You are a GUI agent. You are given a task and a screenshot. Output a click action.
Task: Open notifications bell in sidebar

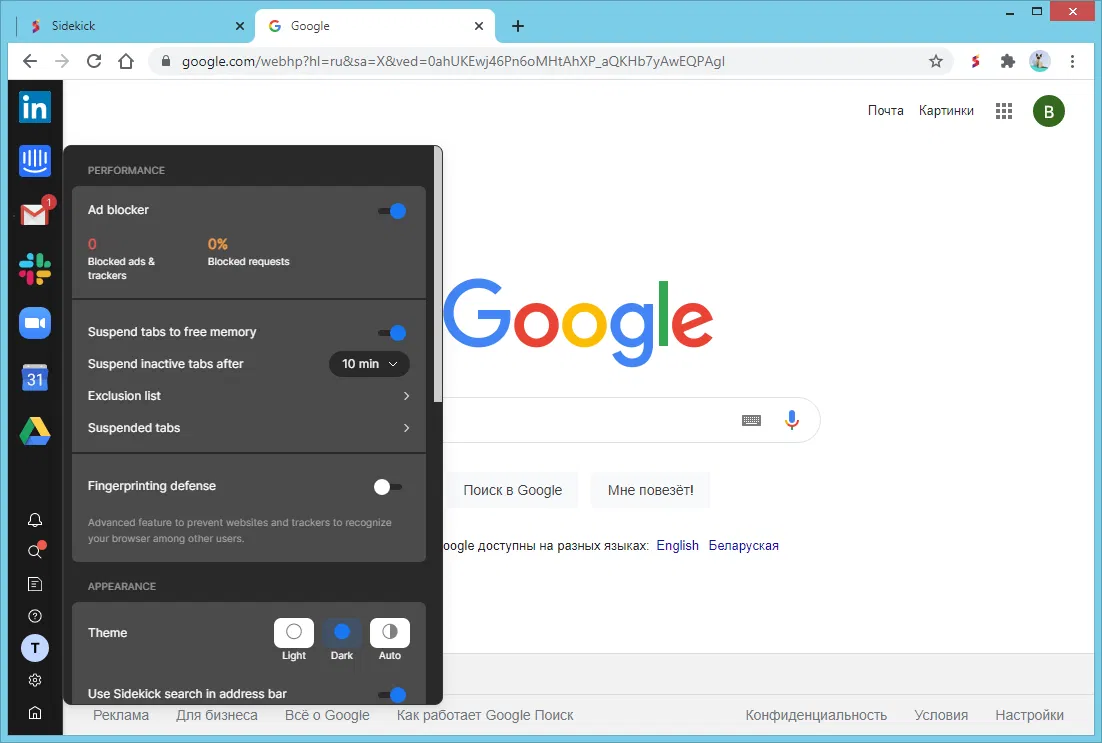tap(34, 519)
